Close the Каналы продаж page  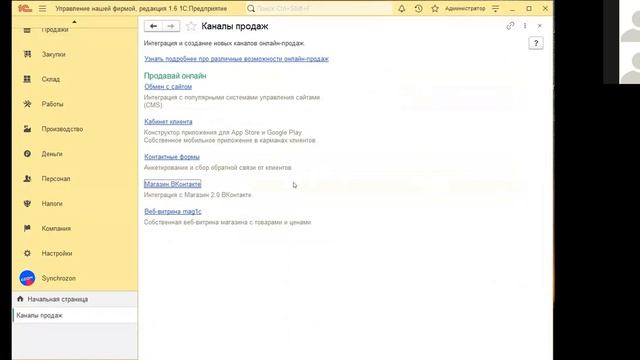click(x=540, y=26)
